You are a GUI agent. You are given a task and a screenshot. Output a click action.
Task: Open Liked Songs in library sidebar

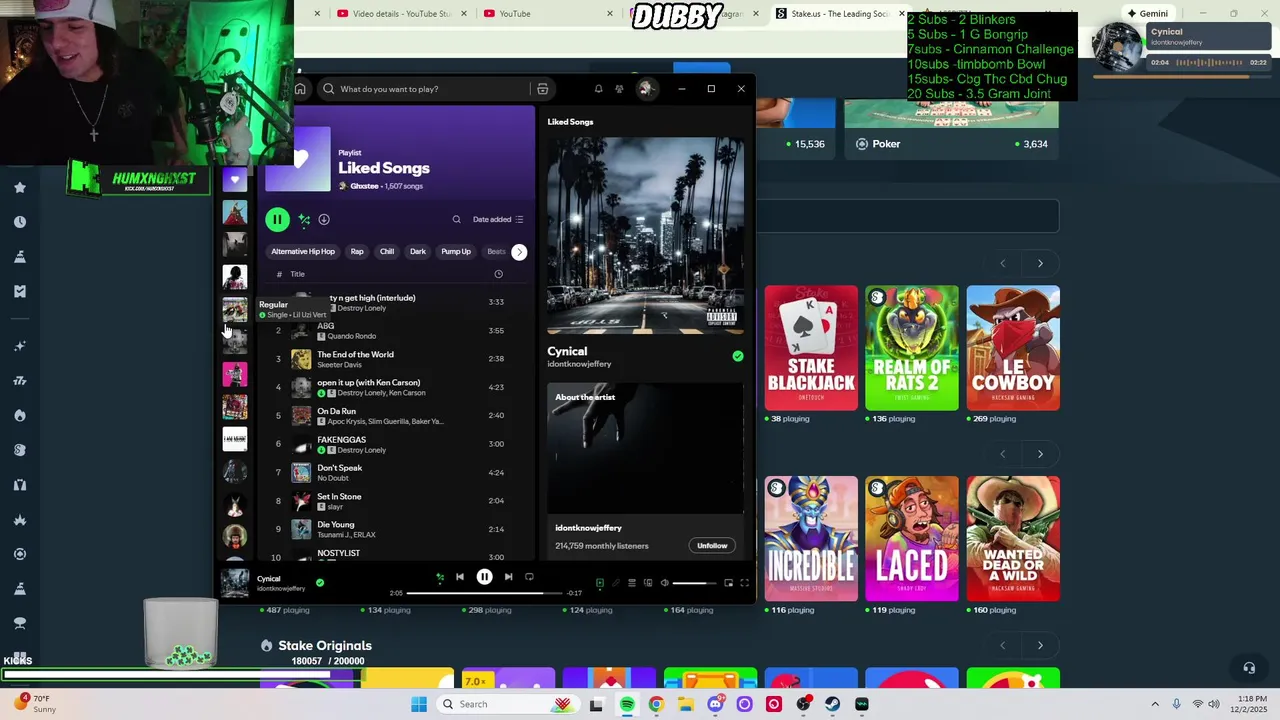click(235, 180)
